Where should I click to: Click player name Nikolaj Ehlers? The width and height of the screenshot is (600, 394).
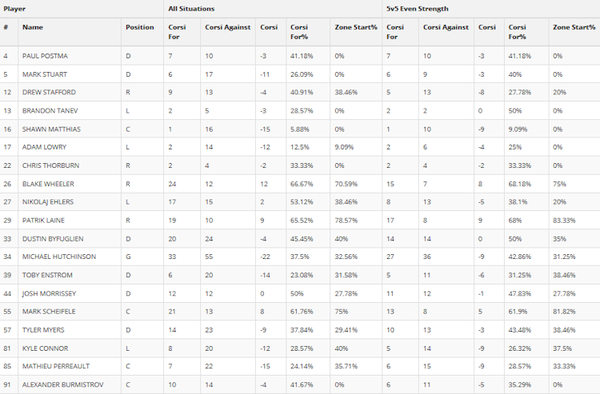coord(48,202)
